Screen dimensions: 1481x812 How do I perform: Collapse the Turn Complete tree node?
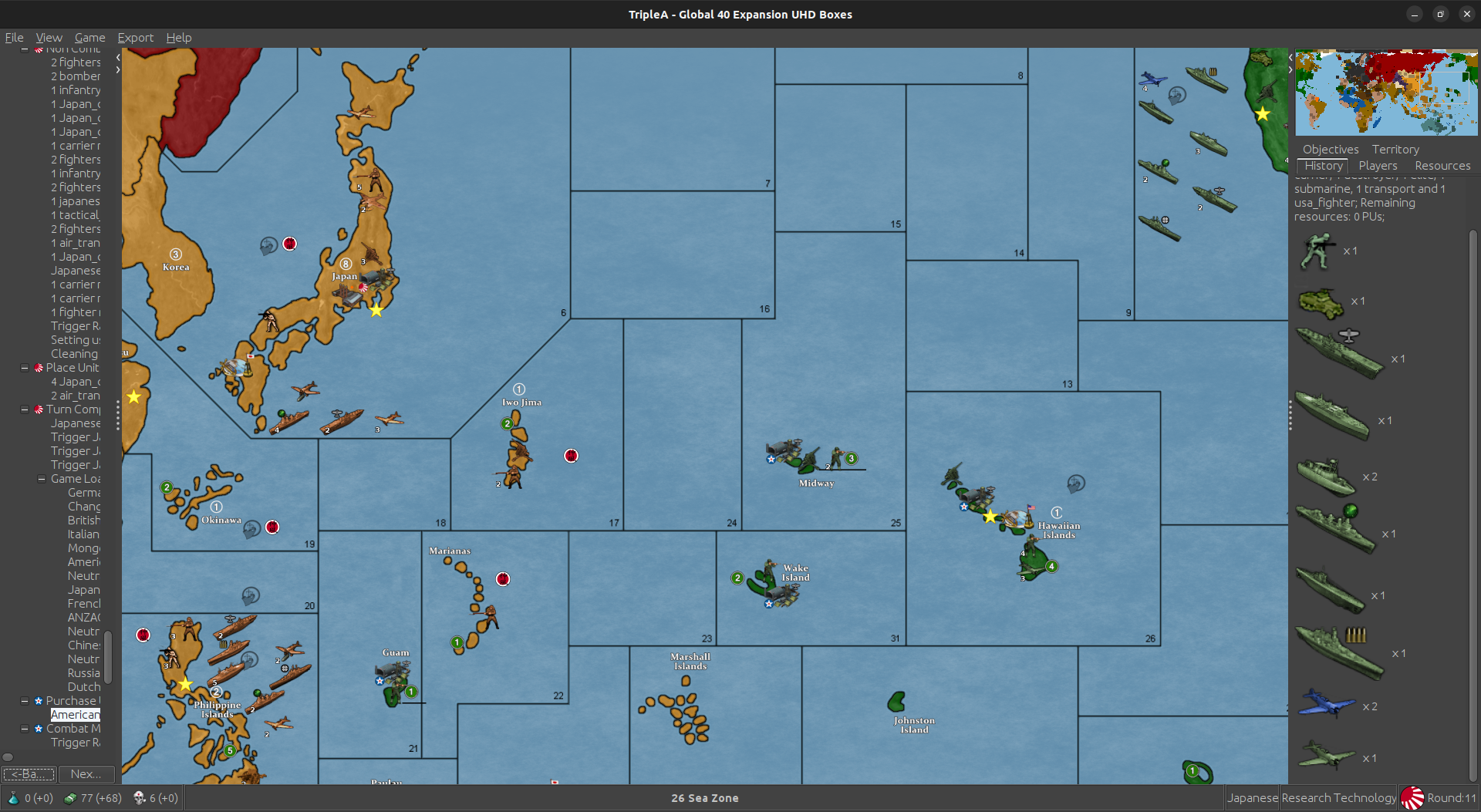[25, 409]
